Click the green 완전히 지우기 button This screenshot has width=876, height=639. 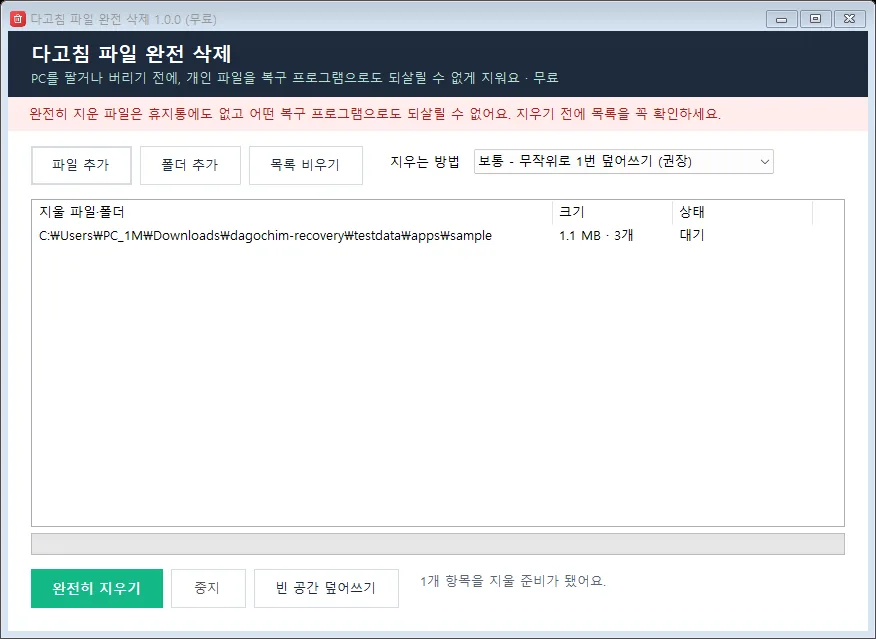click(x=97, y=588)
